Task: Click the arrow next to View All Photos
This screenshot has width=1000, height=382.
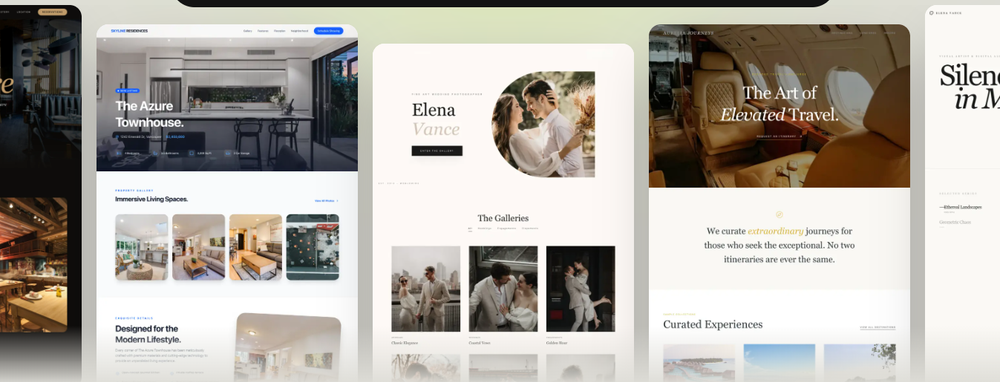Action: click(x=337, y=201)
